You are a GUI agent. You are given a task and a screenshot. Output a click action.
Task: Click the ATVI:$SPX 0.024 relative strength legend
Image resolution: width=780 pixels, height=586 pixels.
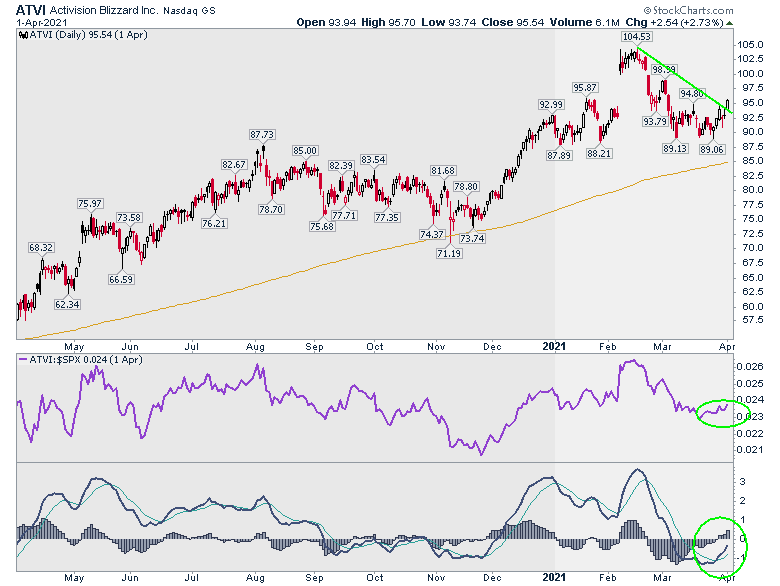pos(86,360)
